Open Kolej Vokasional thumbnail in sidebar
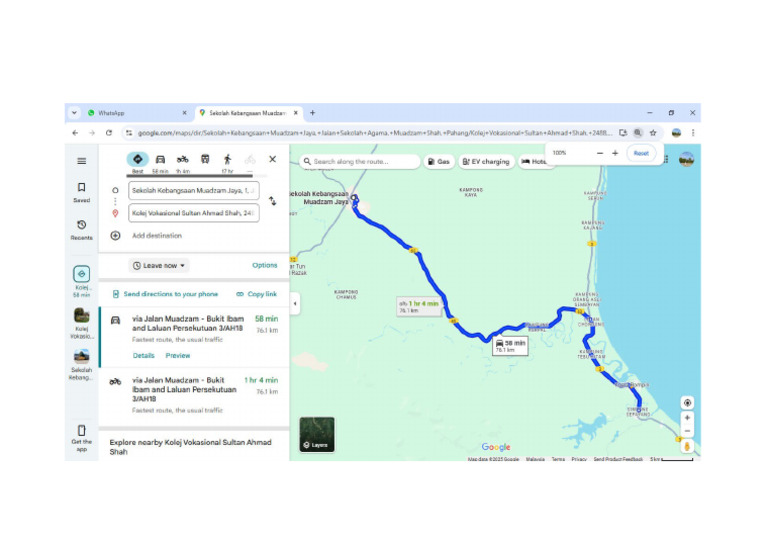Image resolution: width=768 pixels, height=543 pixels. click(82, 323)
